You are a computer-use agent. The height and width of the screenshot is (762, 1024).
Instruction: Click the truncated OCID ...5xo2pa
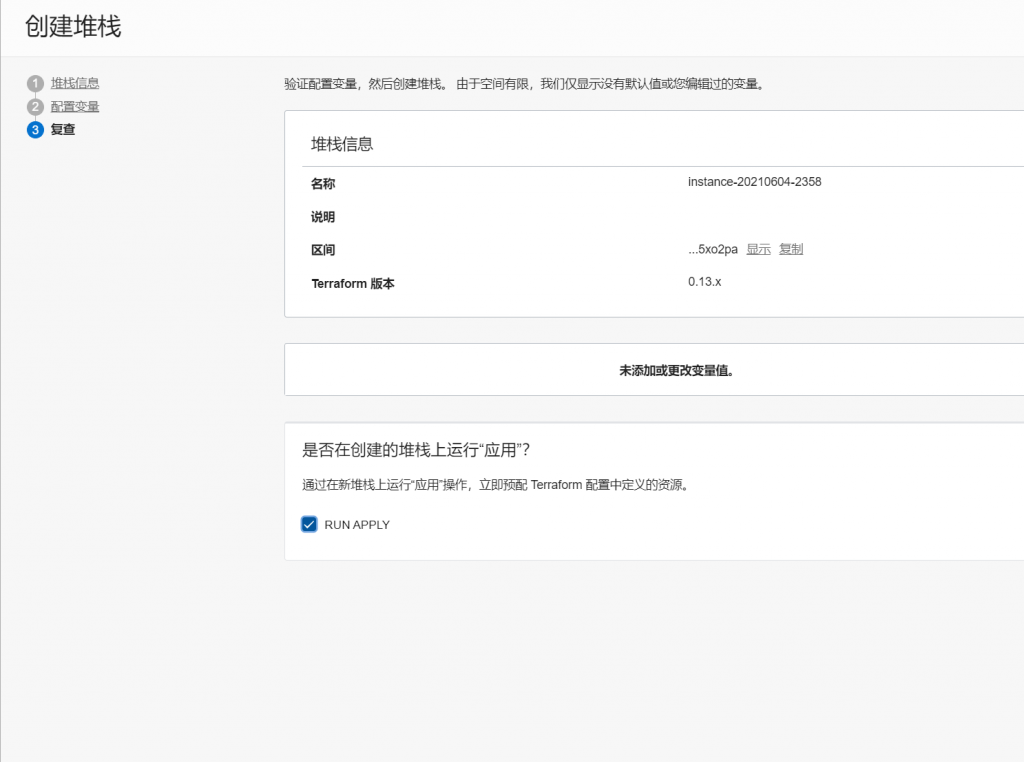pyautogui.click(x=712, y=249)
